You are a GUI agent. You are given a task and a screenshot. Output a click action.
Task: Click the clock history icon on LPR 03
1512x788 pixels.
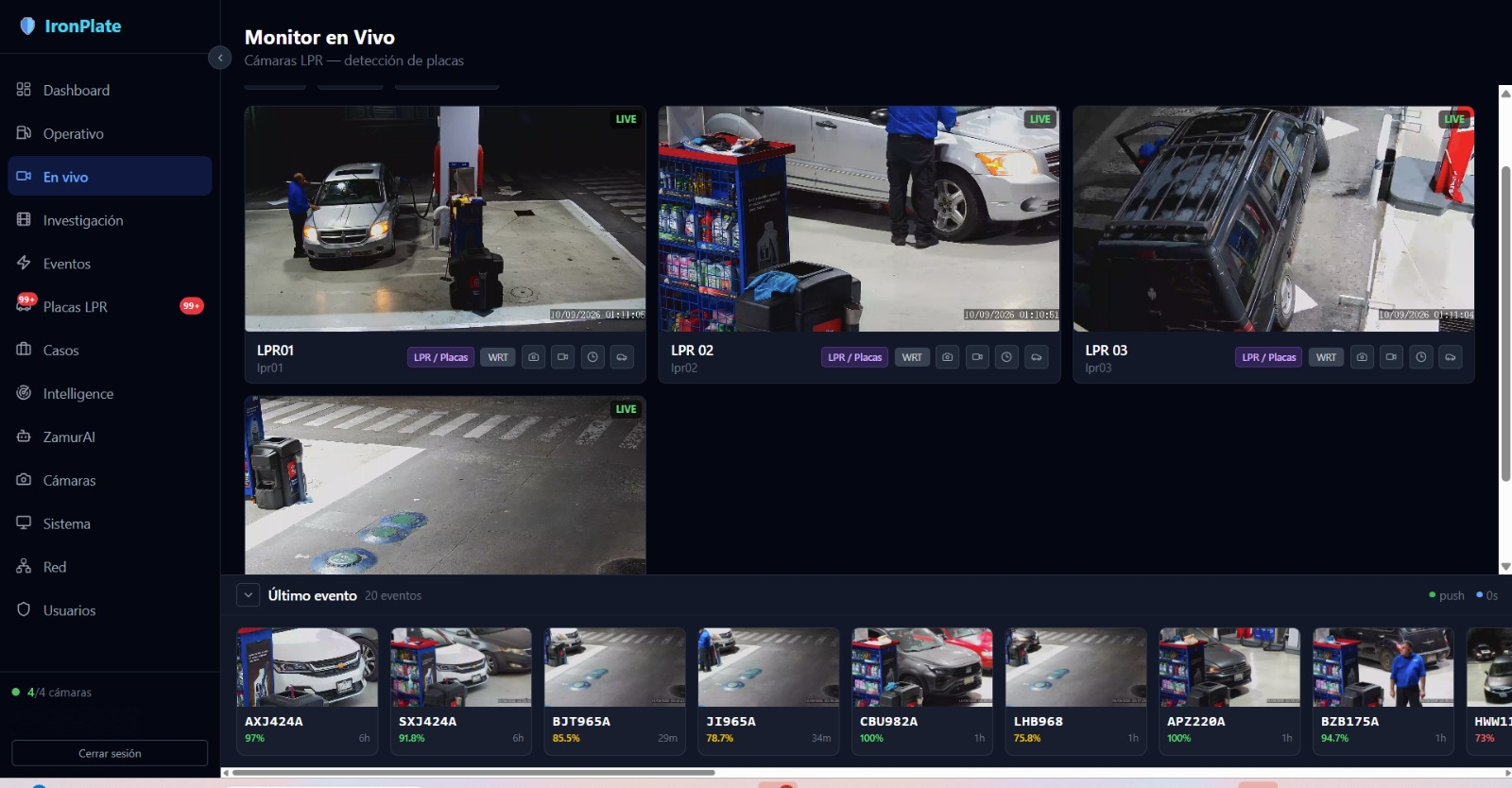pos(1421,357)
